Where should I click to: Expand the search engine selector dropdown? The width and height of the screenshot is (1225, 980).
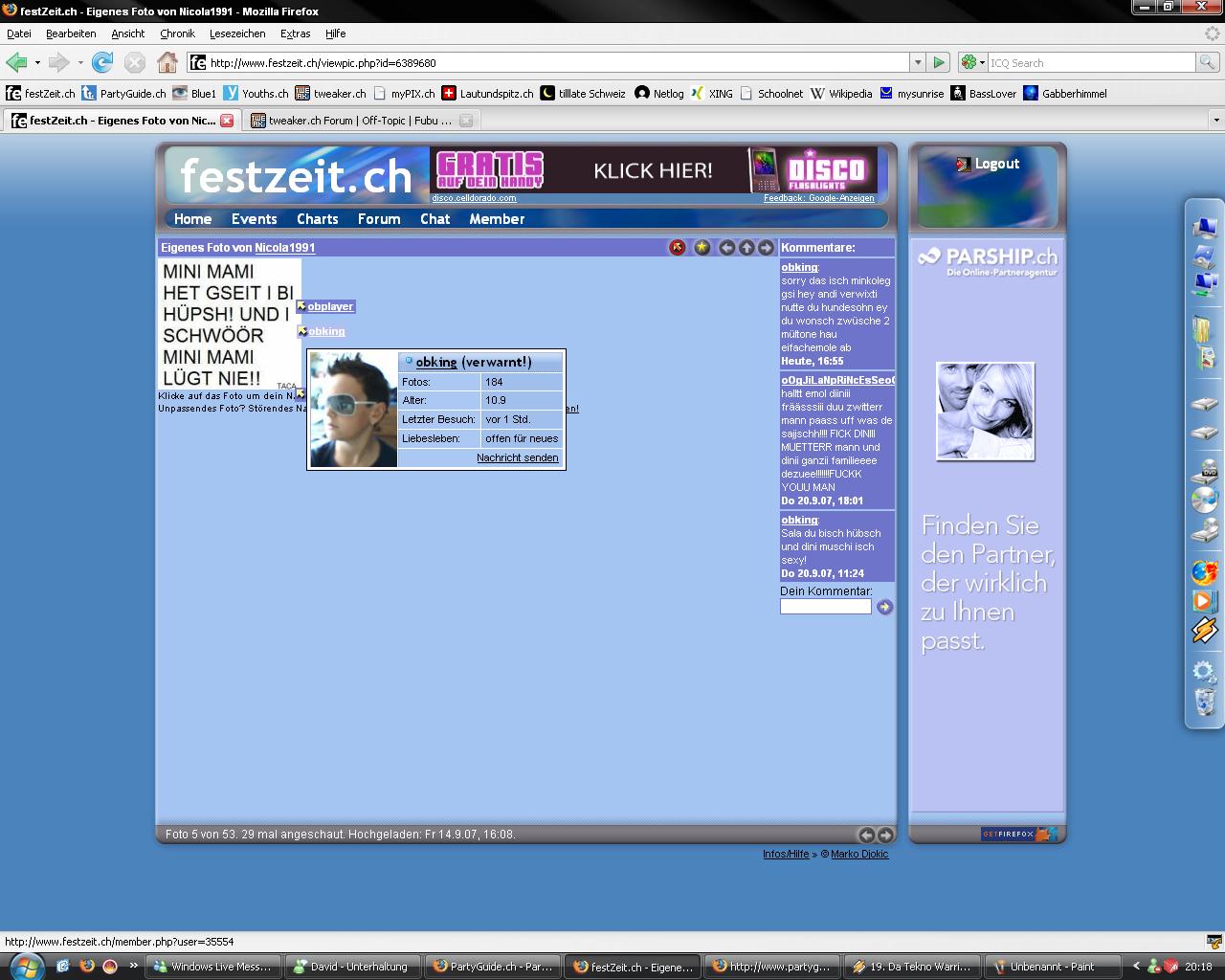point(973,63)
